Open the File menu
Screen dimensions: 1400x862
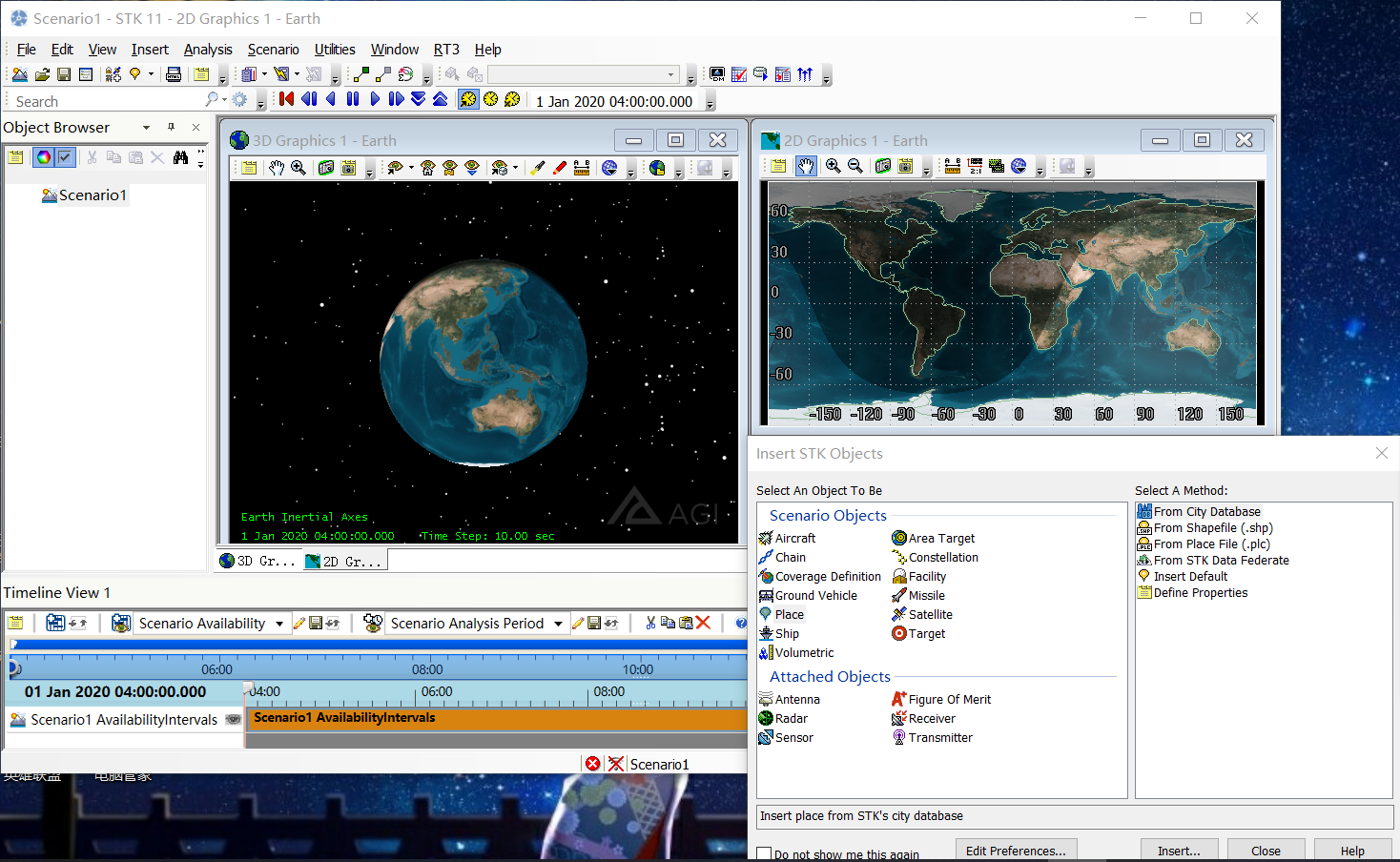tap(26, 50)
